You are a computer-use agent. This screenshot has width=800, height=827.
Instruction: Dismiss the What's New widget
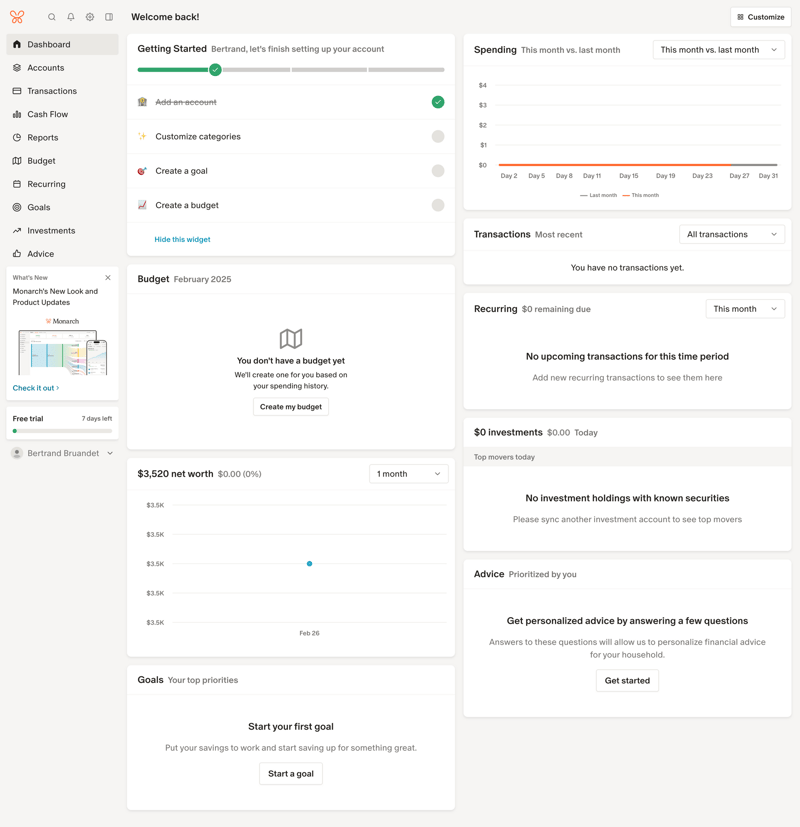coord(108,277)
